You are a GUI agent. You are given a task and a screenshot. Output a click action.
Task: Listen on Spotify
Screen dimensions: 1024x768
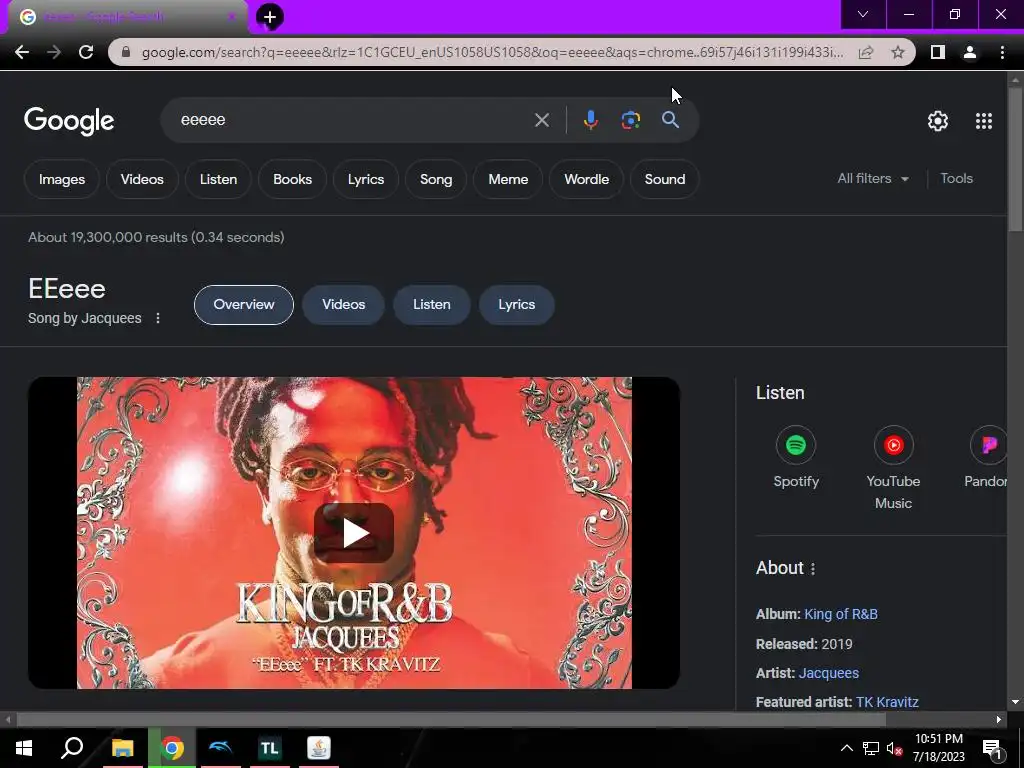point(795,457)
